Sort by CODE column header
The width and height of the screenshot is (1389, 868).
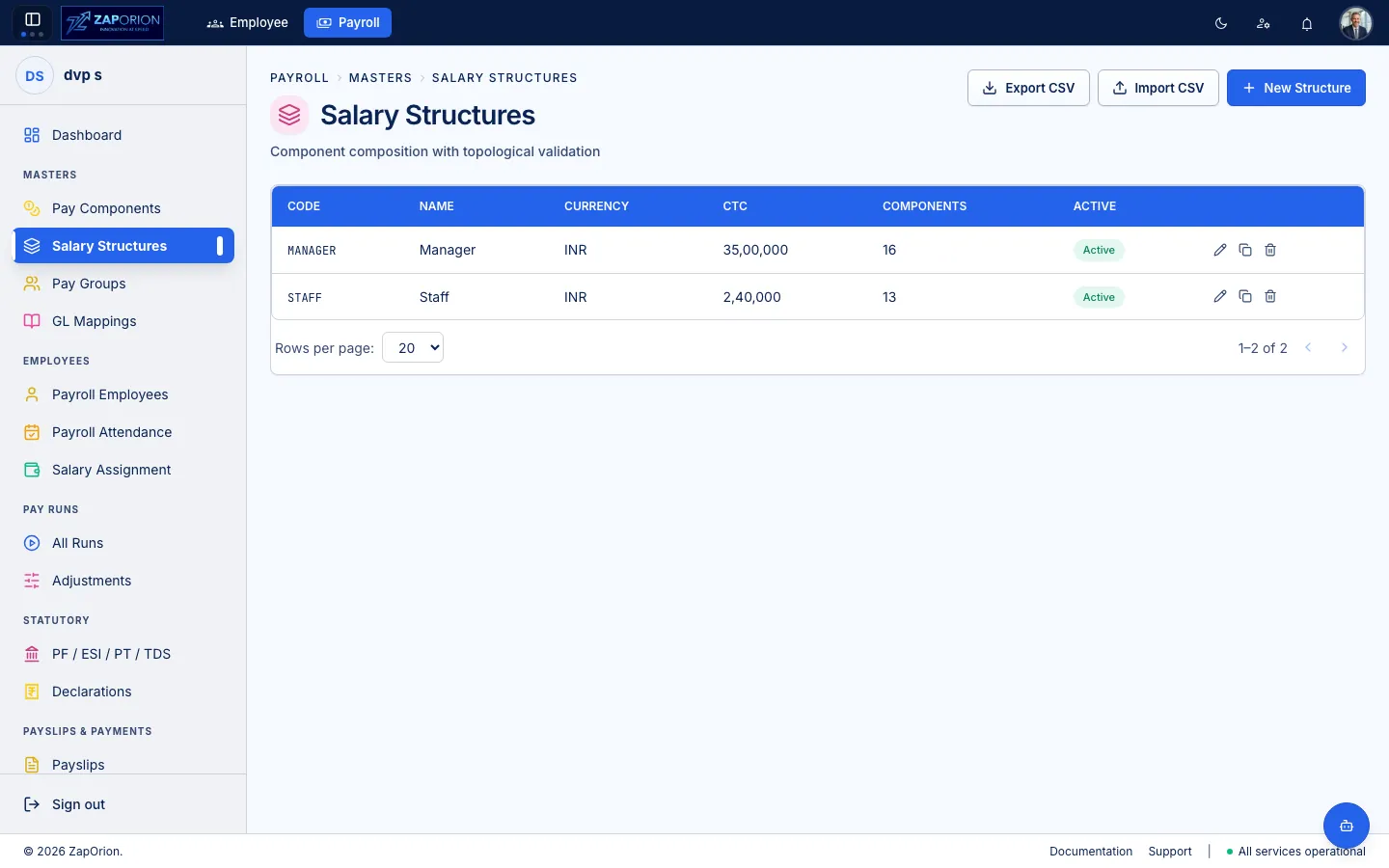tap(304, 206)
